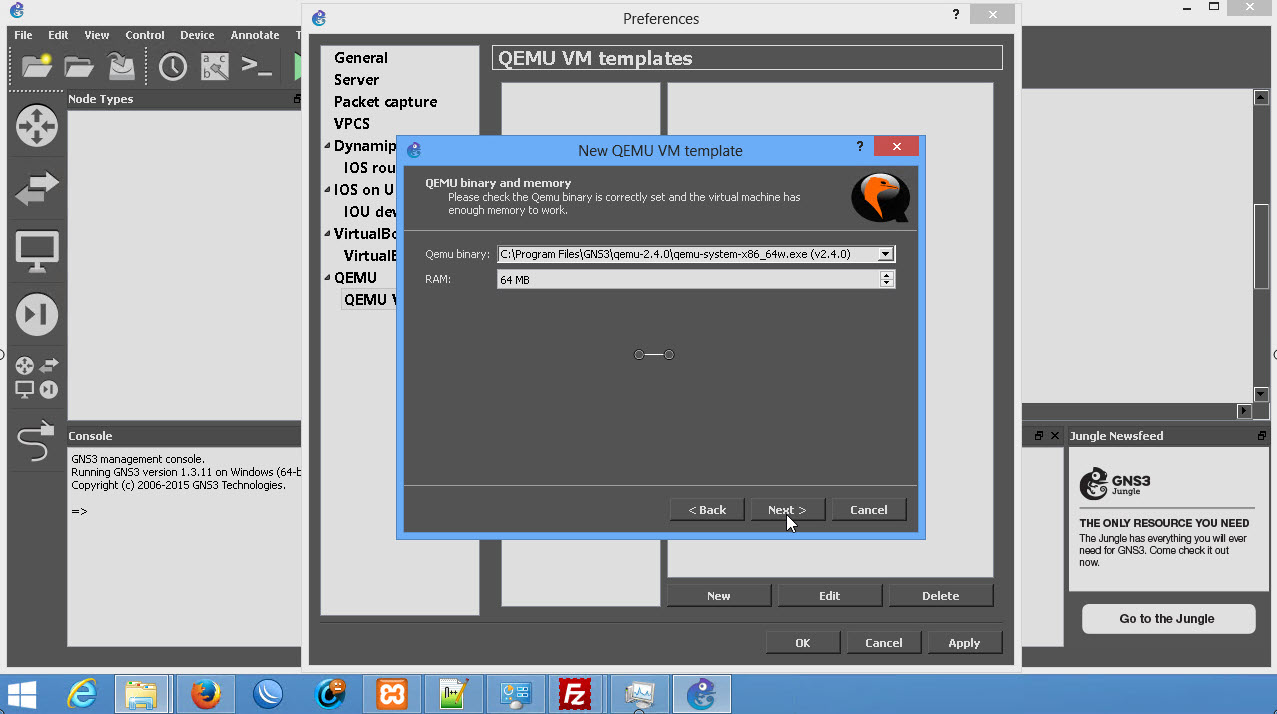1277x714 pixels.
Task: Open the Qemu binary dropdown
Action: [x=885, y=254]
